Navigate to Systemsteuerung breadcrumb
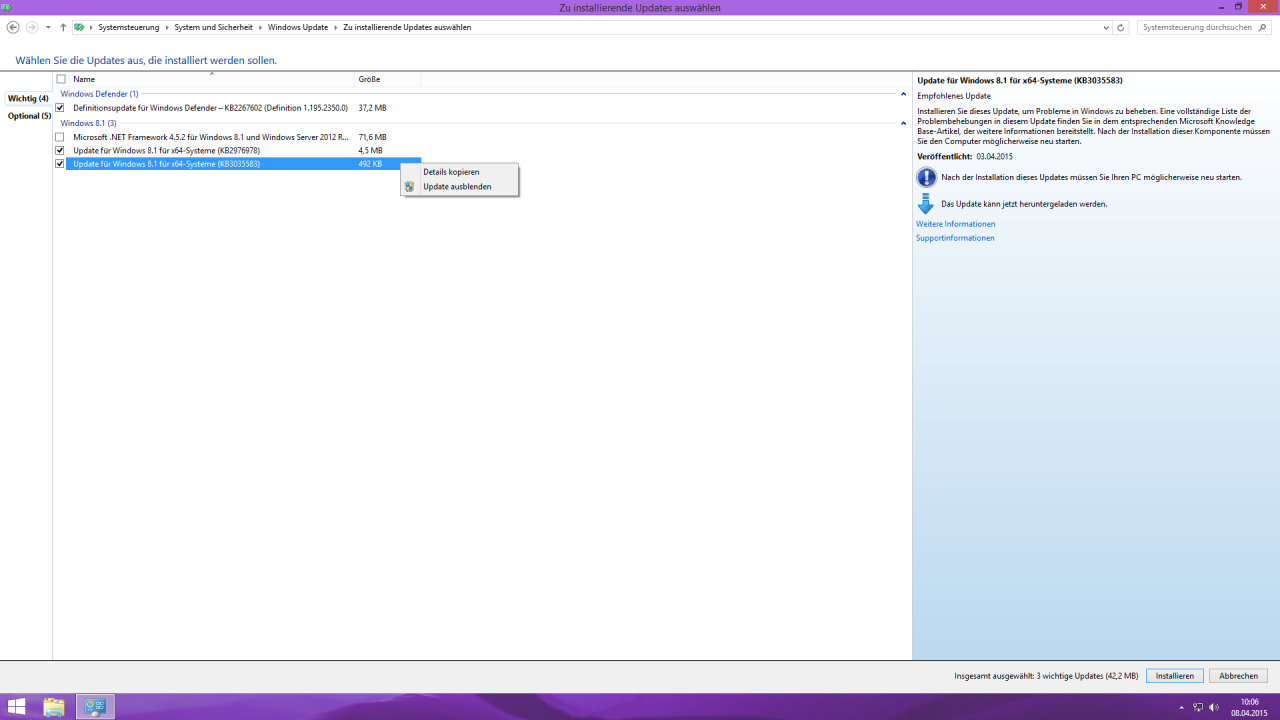This screenshot has height=720, width=1280. pyautogui.click(x=128, y=27)
